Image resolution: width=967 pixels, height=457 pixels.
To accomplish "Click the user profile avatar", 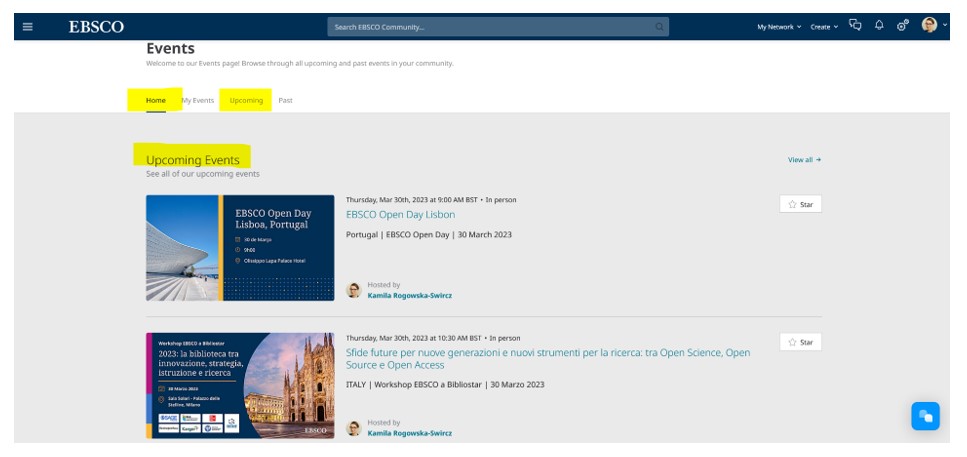I will click(x=929, y=26).
